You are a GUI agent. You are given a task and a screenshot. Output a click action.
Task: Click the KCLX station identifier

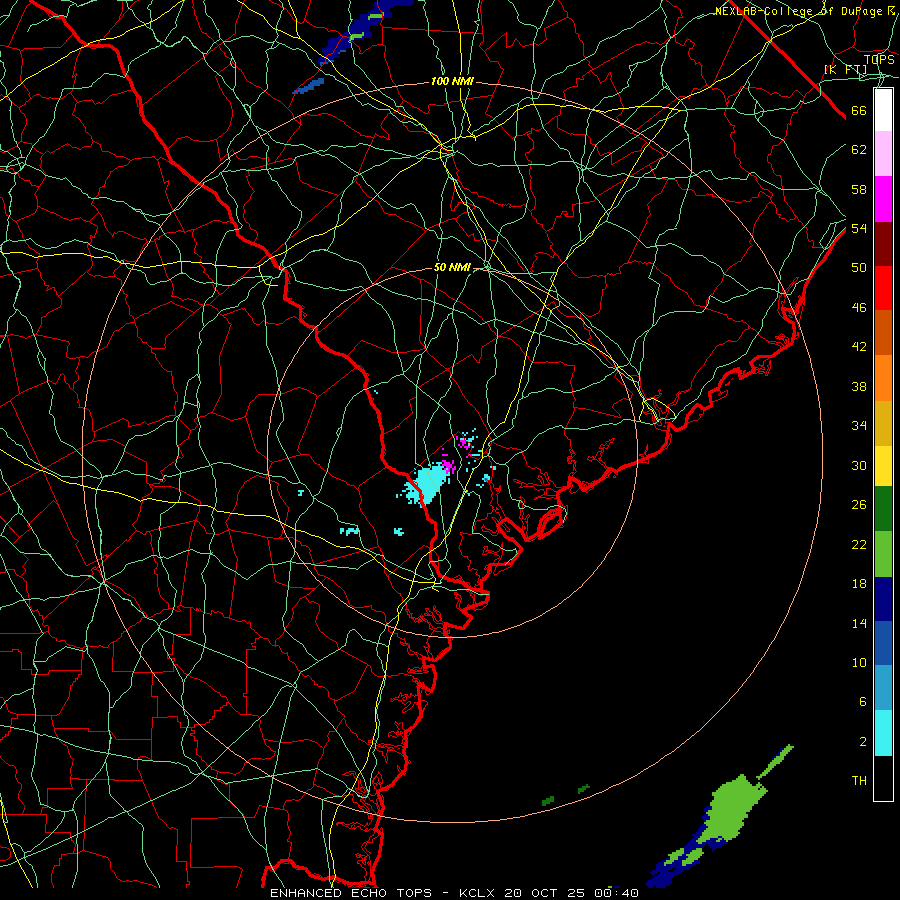479,893
